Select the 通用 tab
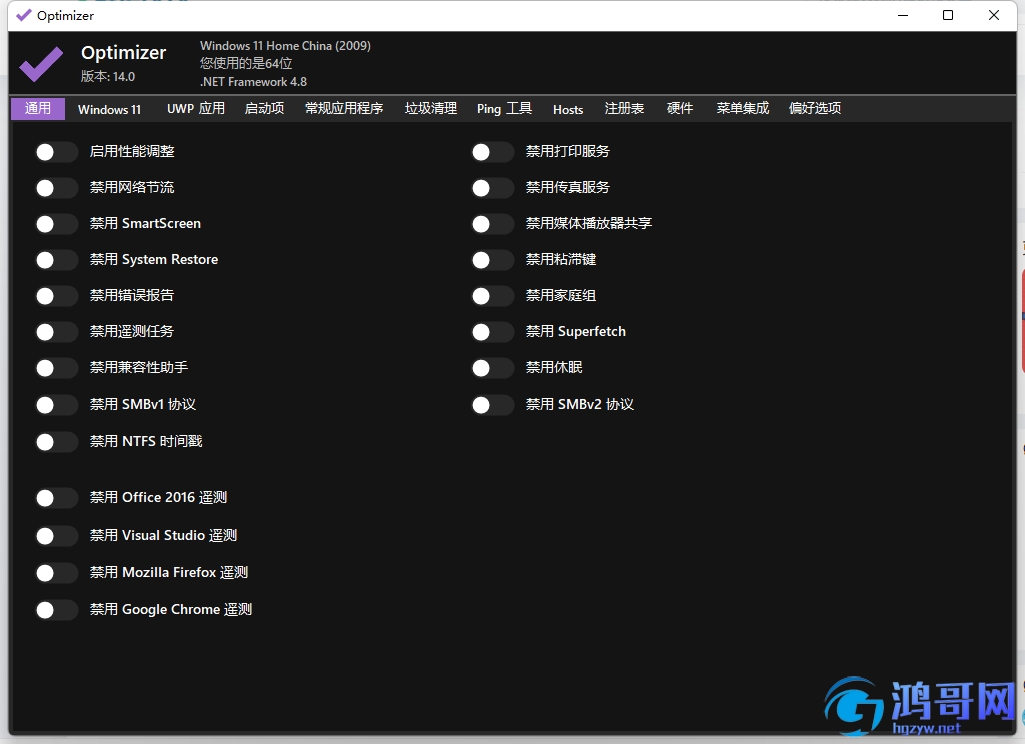Image resolution: width=1025 pixels, height=744 pixels. 38,109
